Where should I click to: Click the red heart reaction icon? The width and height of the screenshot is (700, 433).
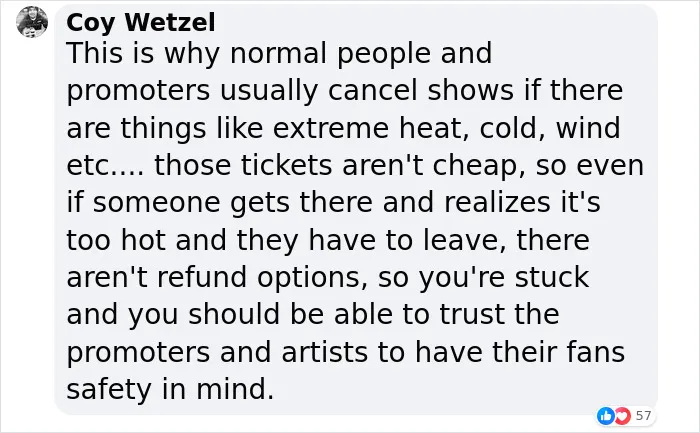coord(622,416)
